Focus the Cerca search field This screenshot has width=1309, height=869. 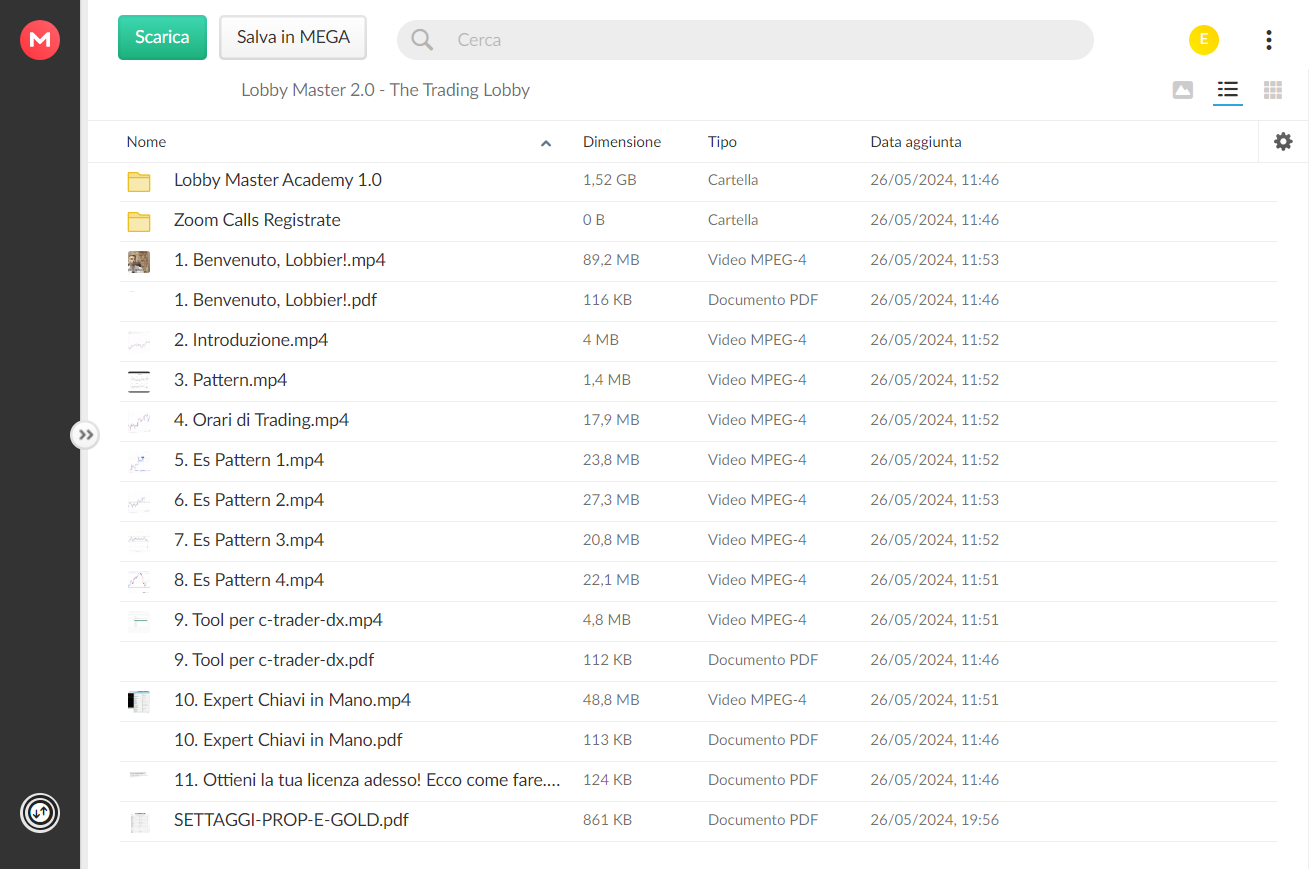click(x=745, y=40)
